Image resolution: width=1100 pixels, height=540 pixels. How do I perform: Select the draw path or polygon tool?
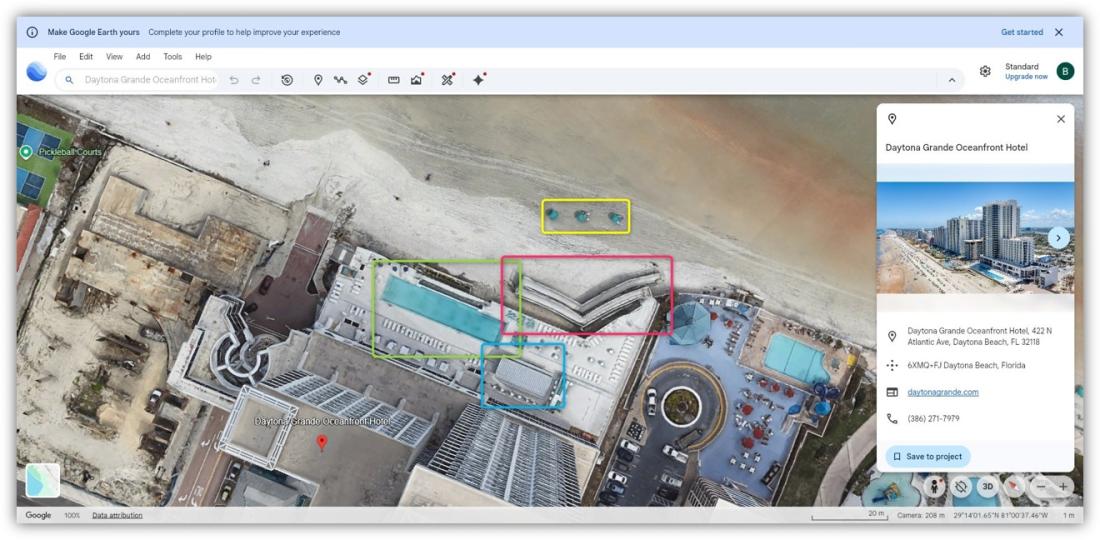pyautogui.click(x=341, y=80)
